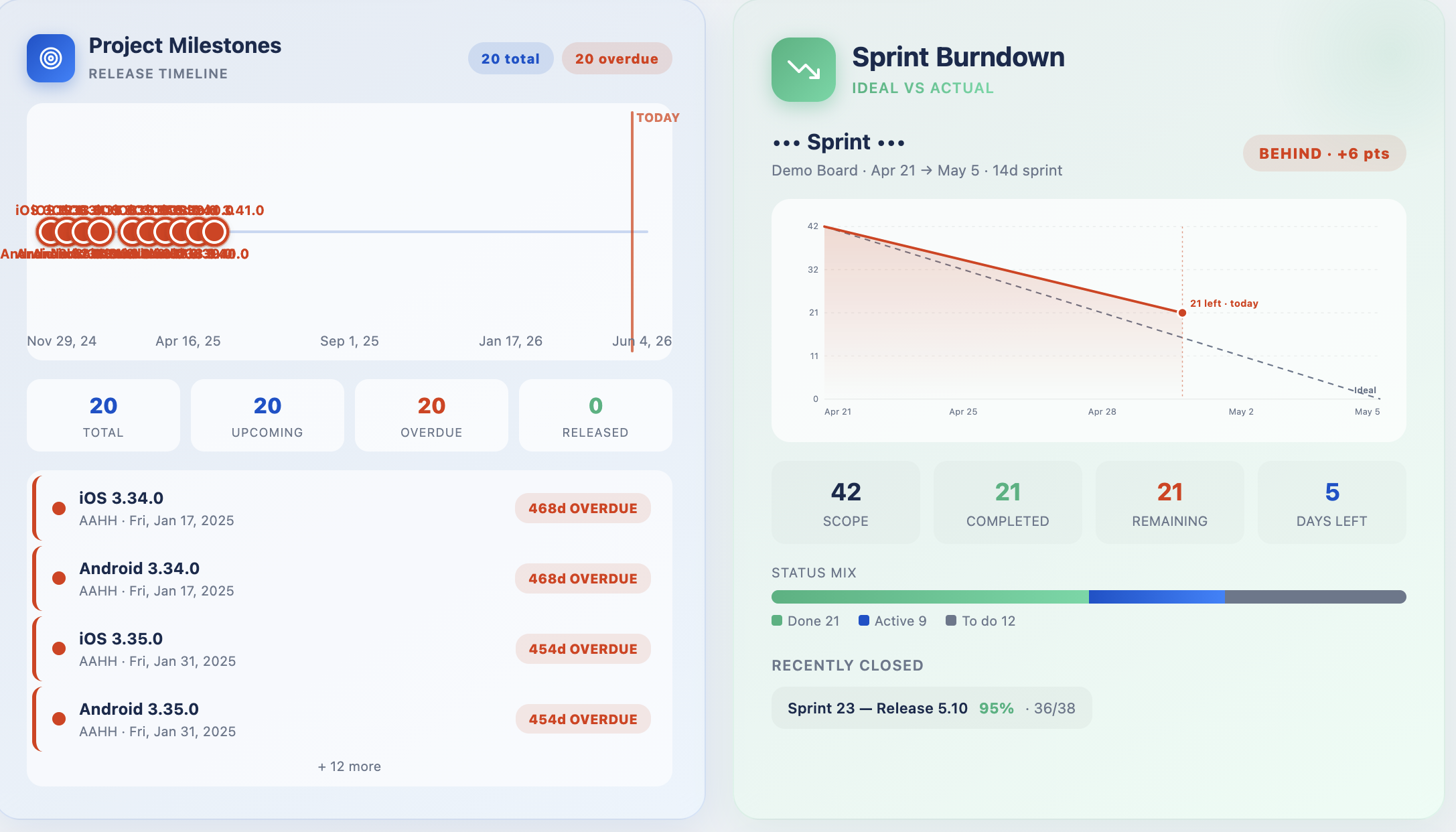Click the "BEHIND · +6 pts" status badge
The width and height of the screenshot is (1456, 832).
coord(1324,153)
